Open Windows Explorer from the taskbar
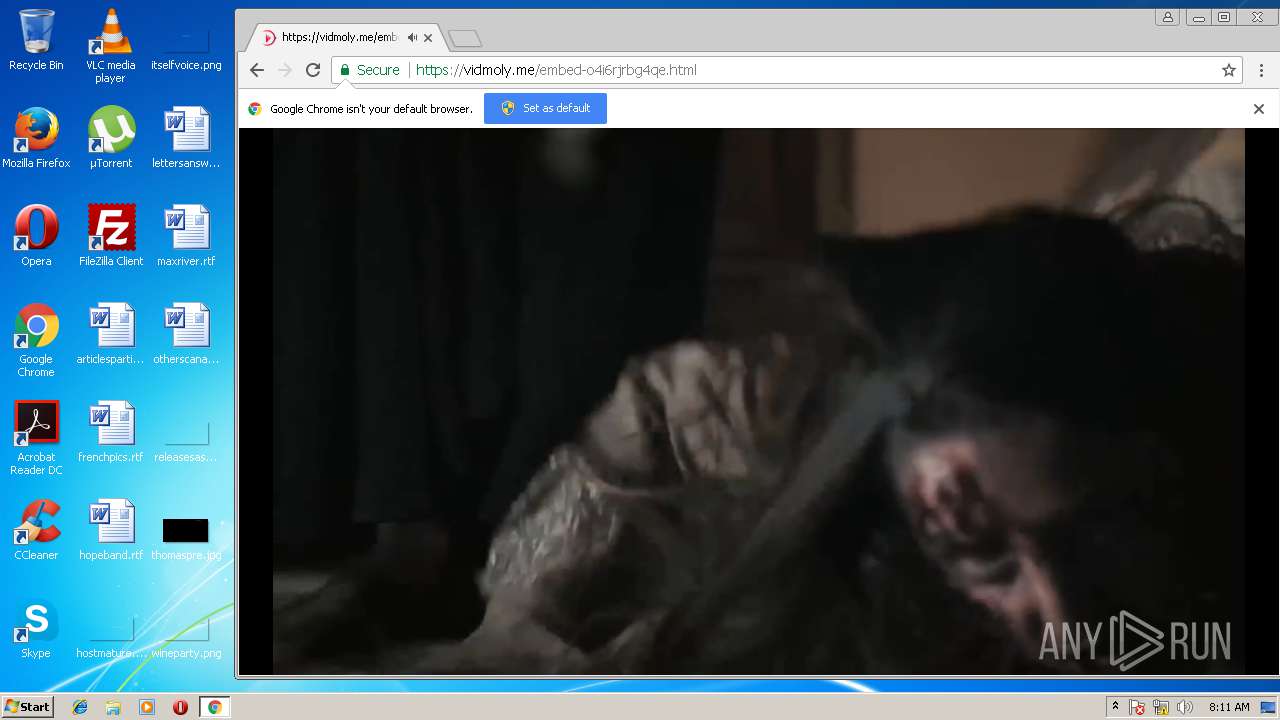This screenshot has width=1280, height=720. coord(113,707)
